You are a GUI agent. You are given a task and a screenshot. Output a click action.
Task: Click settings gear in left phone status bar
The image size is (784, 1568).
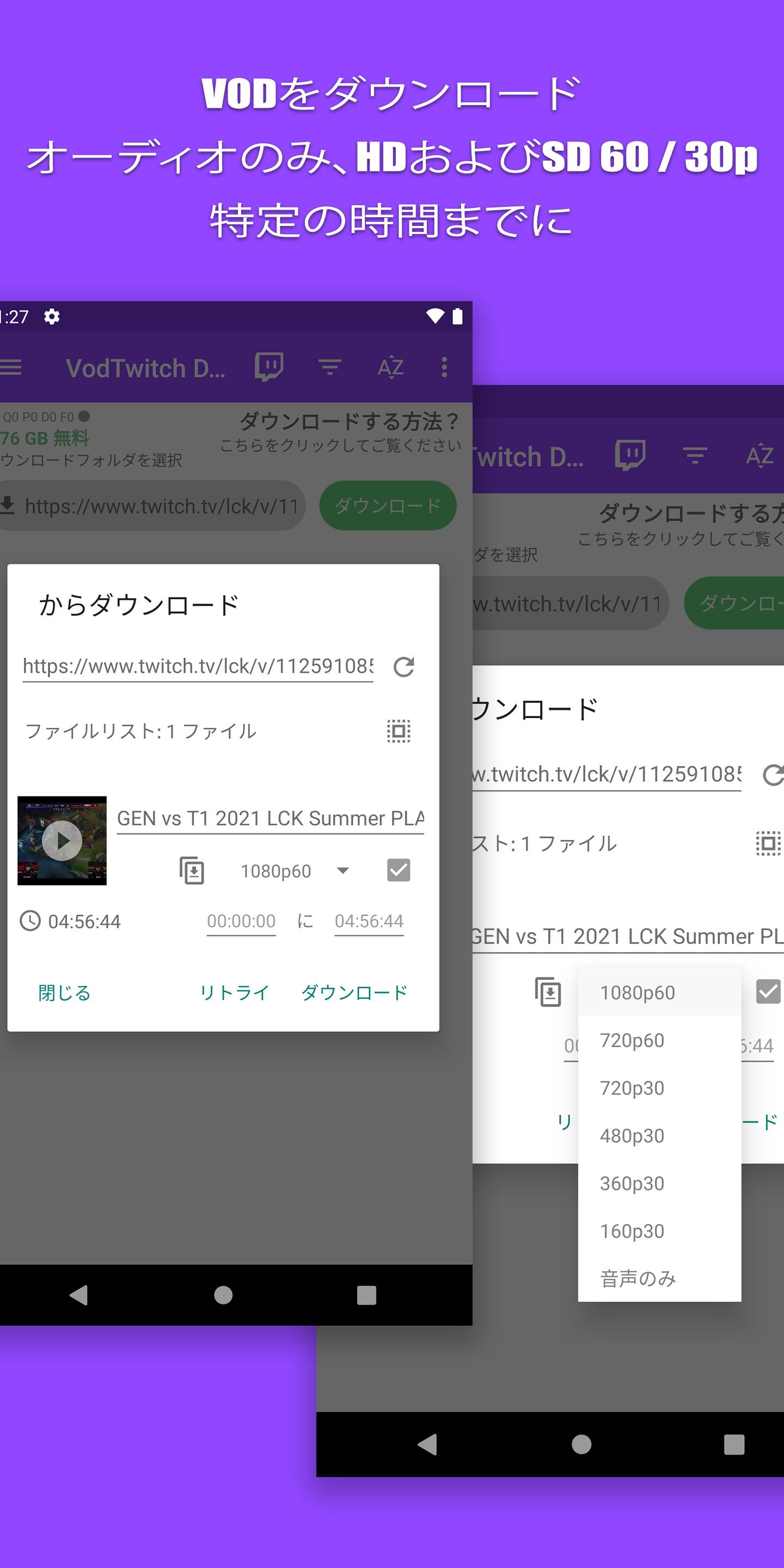click(52, 316)
